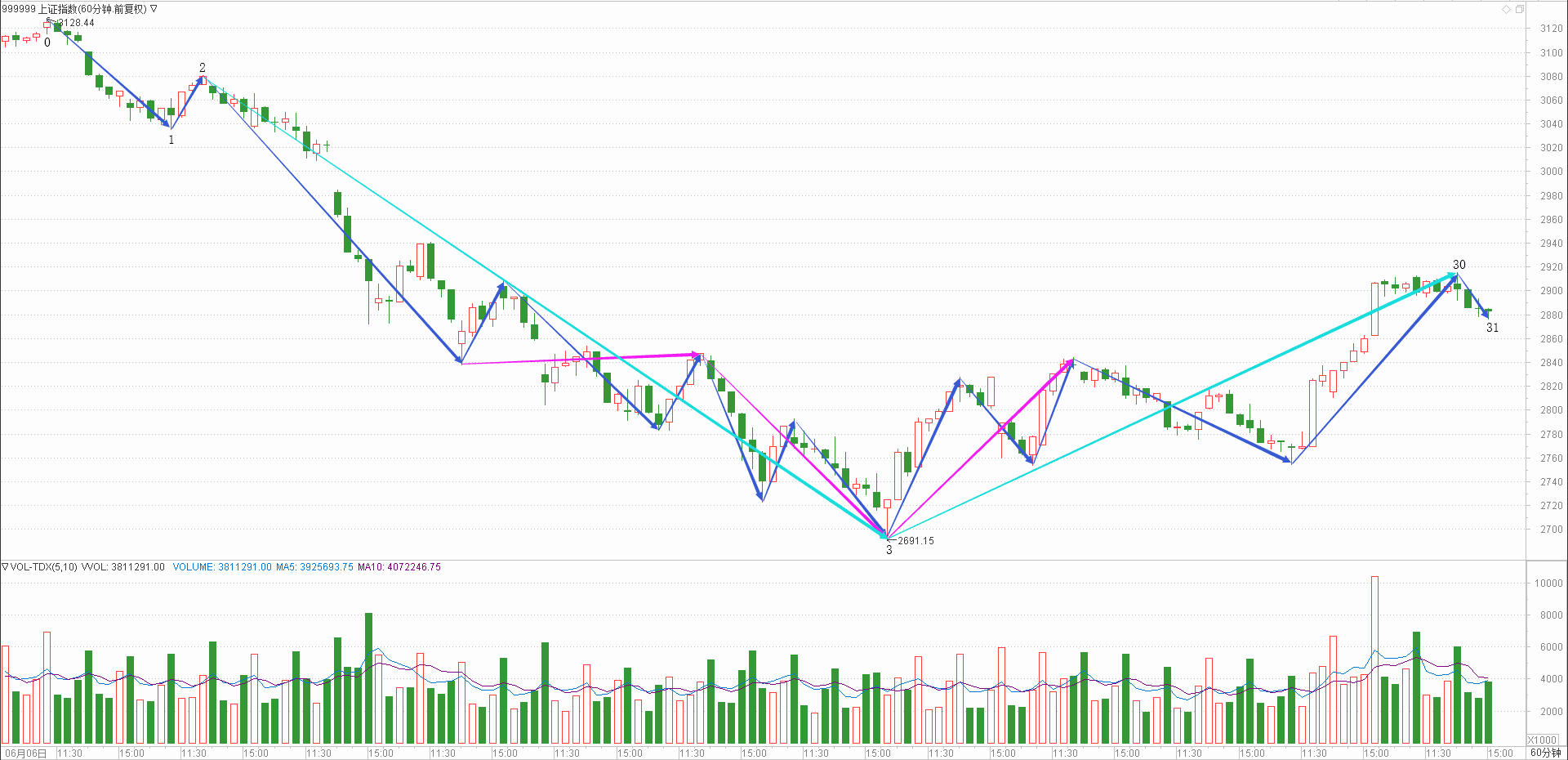The width and height of the screenshot is (1568, 760).
Task: Click the VOLUME: 3811291.00 label
Action: 222,566
